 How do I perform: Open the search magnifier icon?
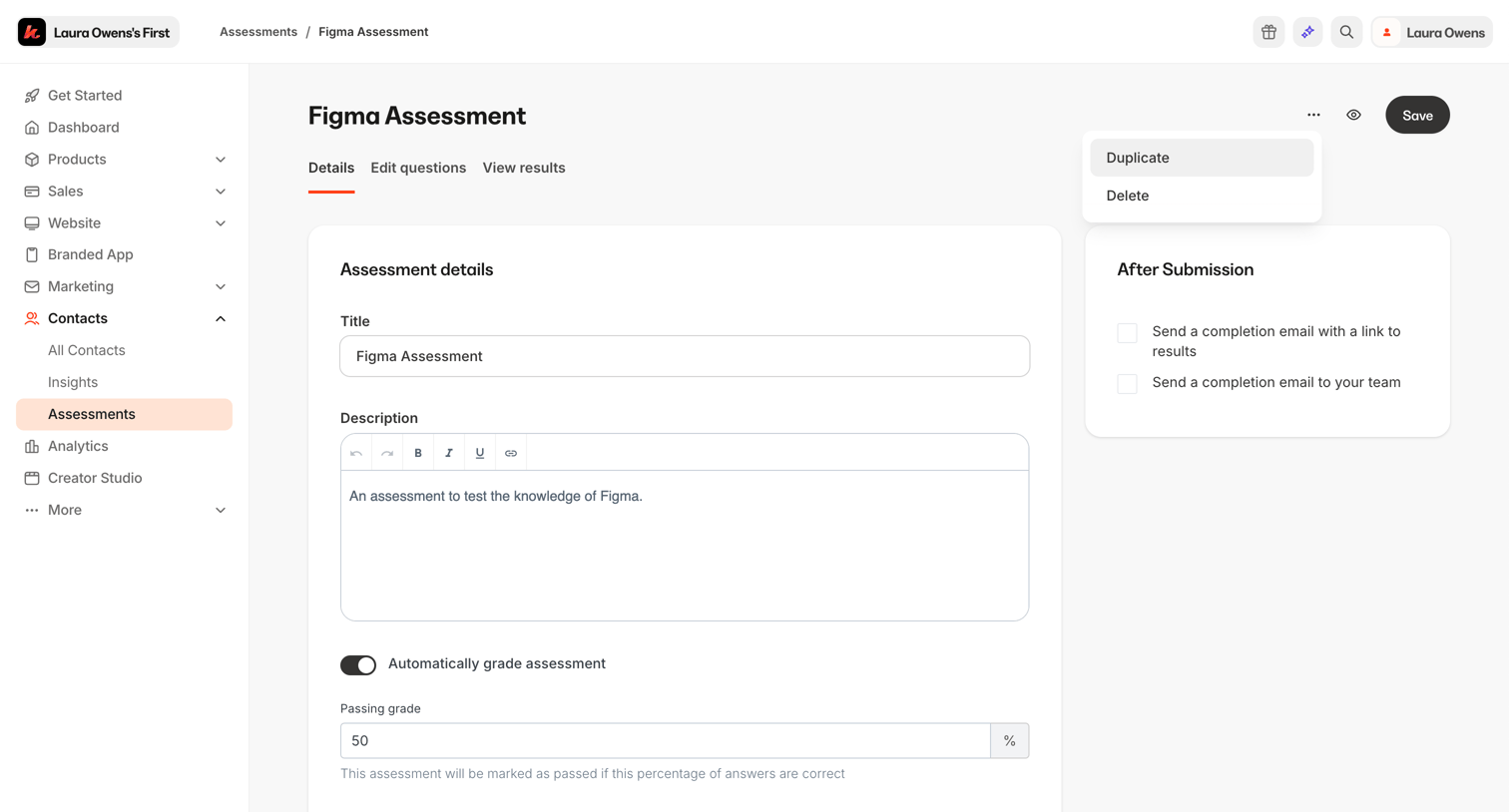click(1346, 32)
